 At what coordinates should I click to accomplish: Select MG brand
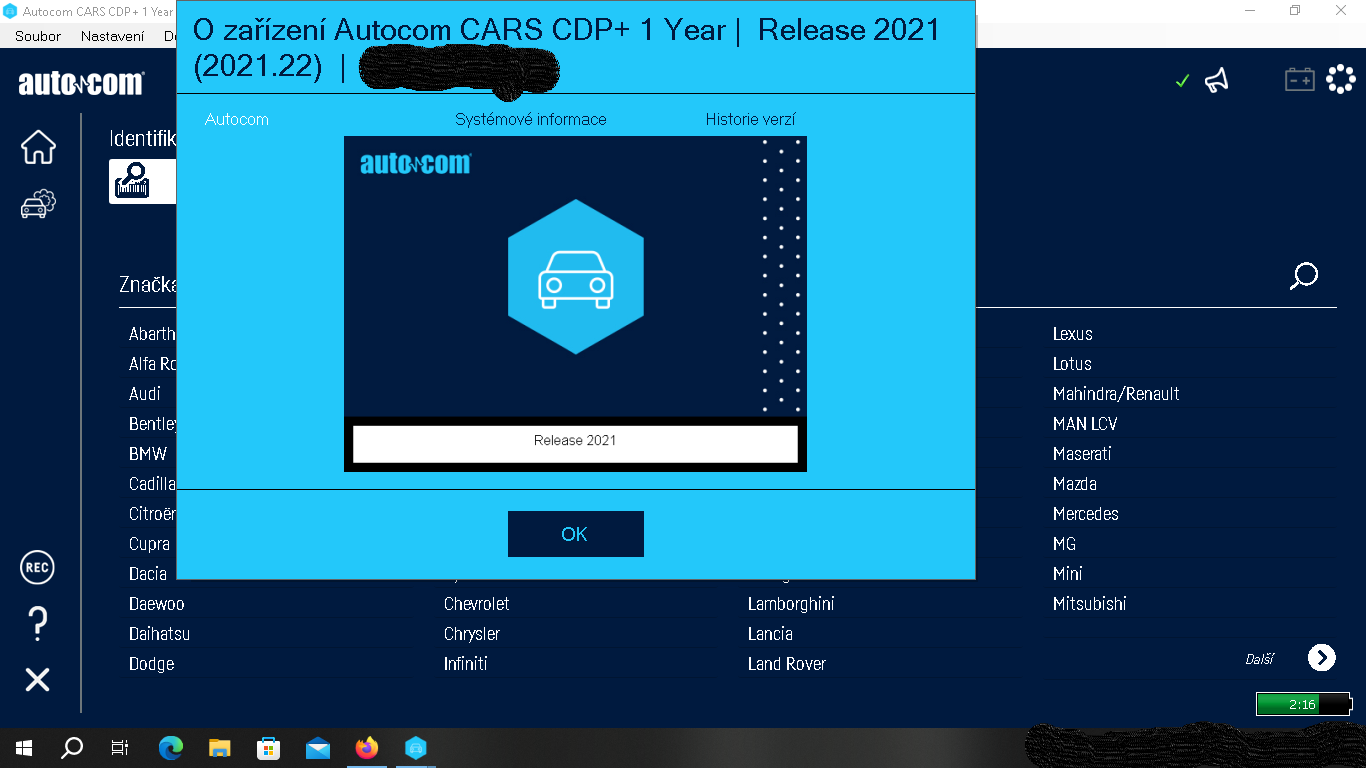point(1064,544)
